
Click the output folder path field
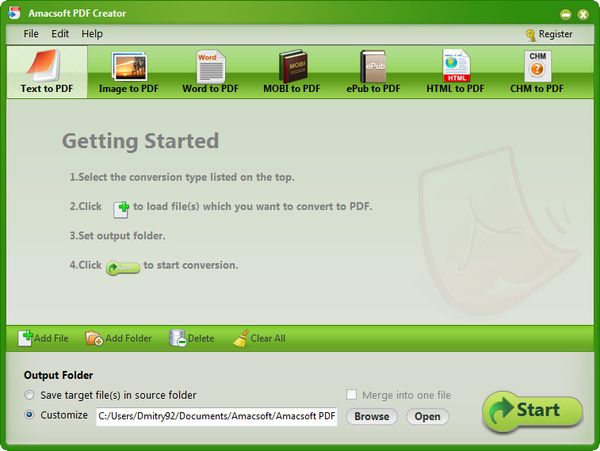click(x=217, y=416)
